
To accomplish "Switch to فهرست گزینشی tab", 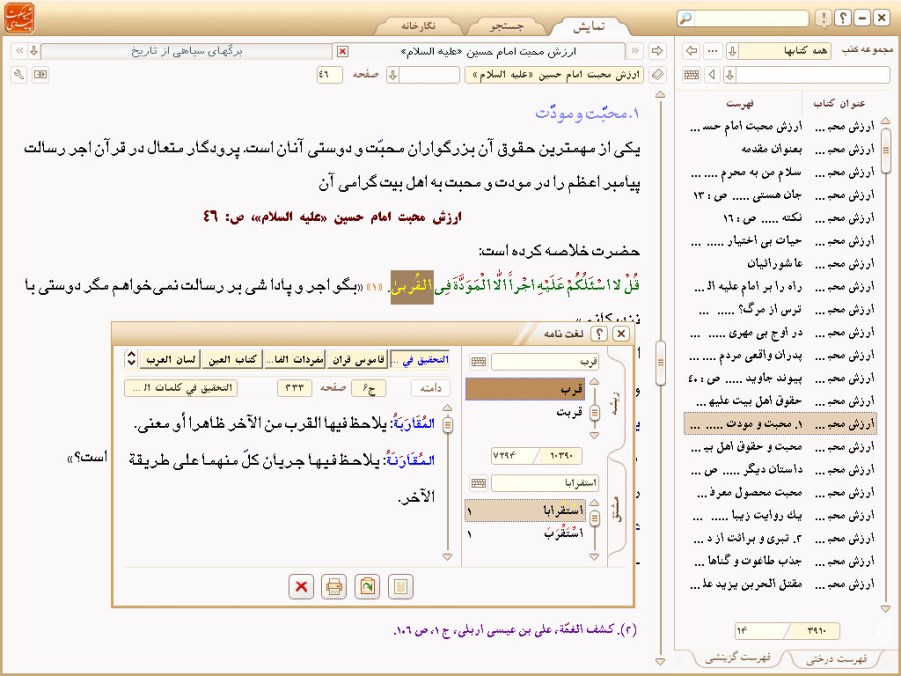I will (738, 658).
